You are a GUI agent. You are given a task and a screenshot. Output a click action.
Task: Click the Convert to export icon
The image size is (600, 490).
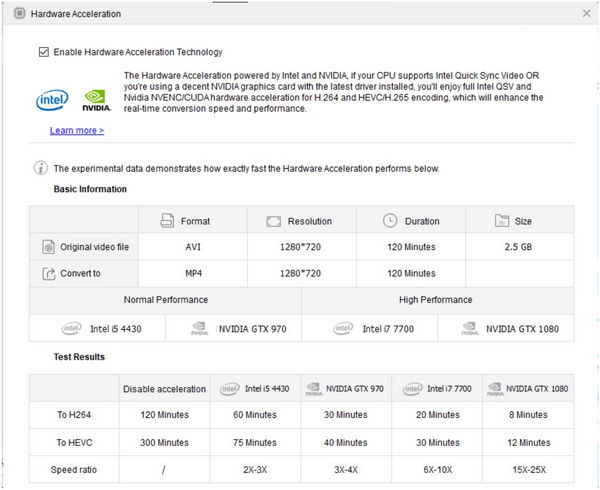point(49,273)
